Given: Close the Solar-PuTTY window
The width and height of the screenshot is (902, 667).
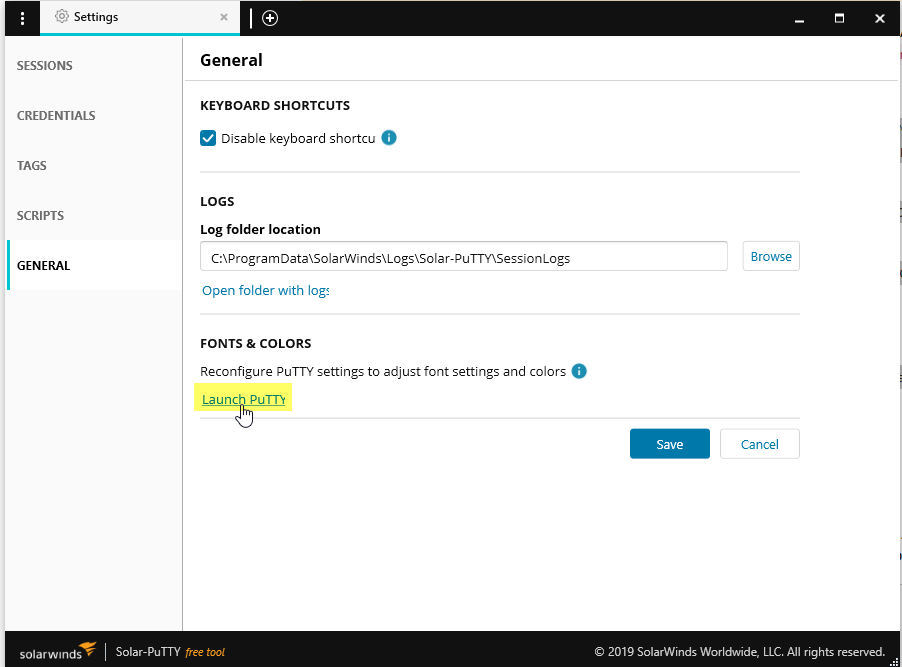Looking at the screenshot, I should click(880, 18).
